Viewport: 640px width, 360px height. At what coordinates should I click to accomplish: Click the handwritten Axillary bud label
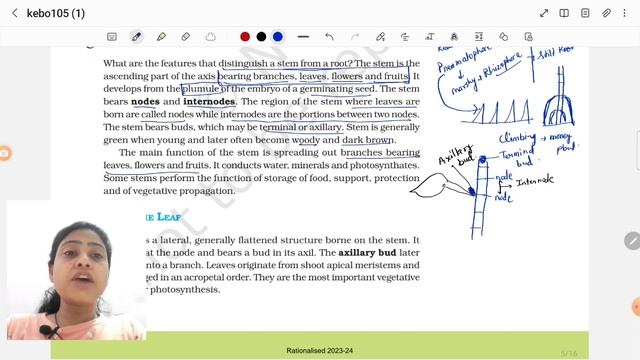(x=456, y=155)
